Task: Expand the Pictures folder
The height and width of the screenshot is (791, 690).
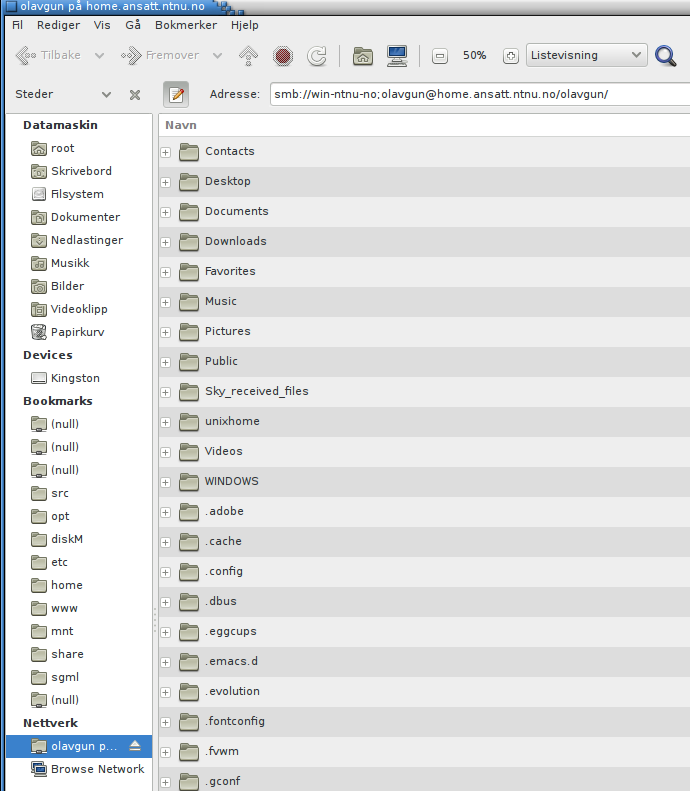Action: tap(165, 332)
